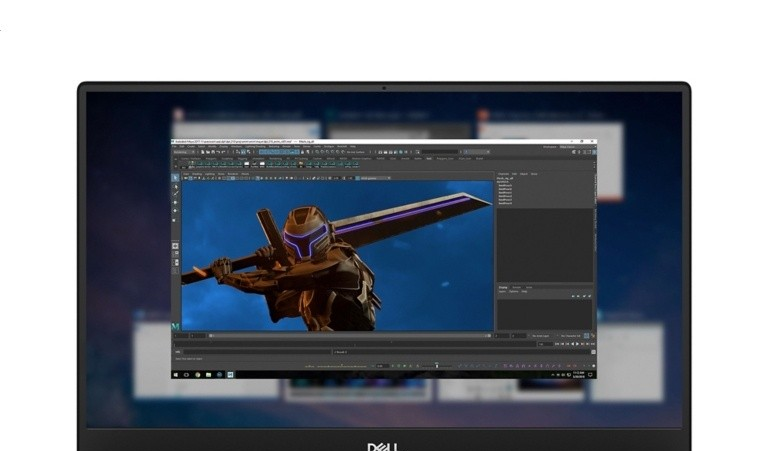
Task: Click the play forwards playback button
Action: (x=578, y=344)
